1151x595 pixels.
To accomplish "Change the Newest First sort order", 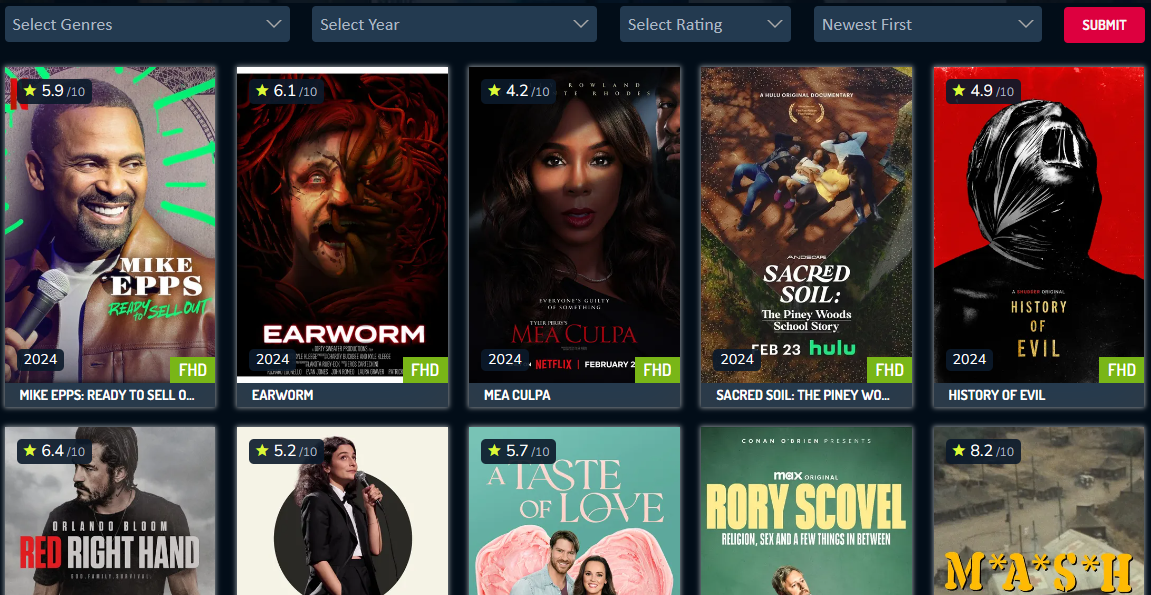I will pos(927,24).
